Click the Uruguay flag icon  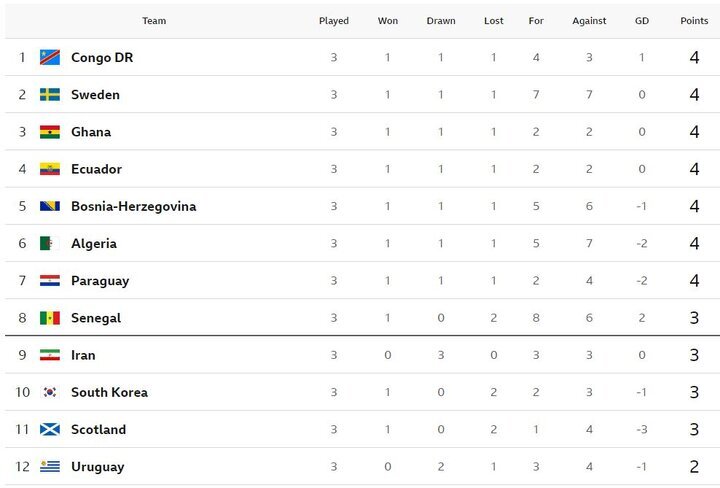[50, 466]
